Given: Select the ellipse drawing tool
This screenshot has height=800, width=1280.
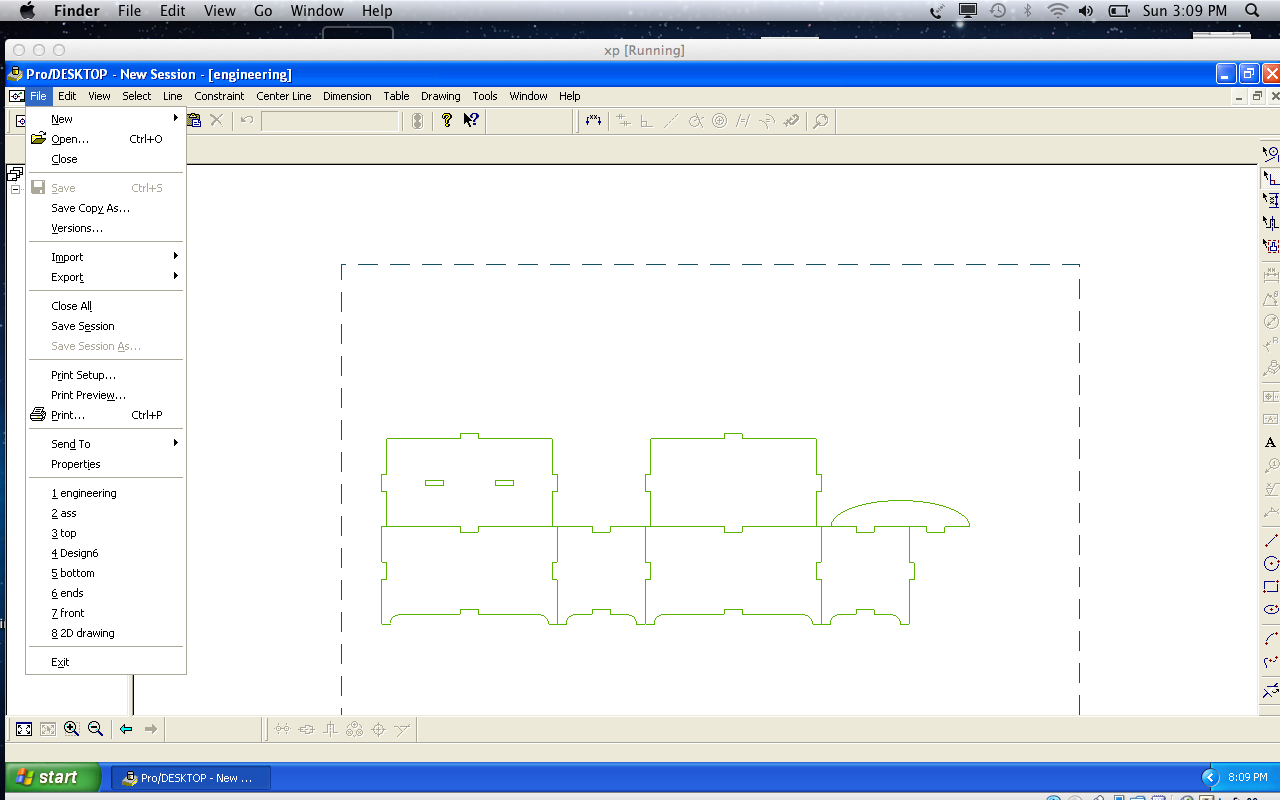Looking at the screenshot, I should tap(1270, 610).
